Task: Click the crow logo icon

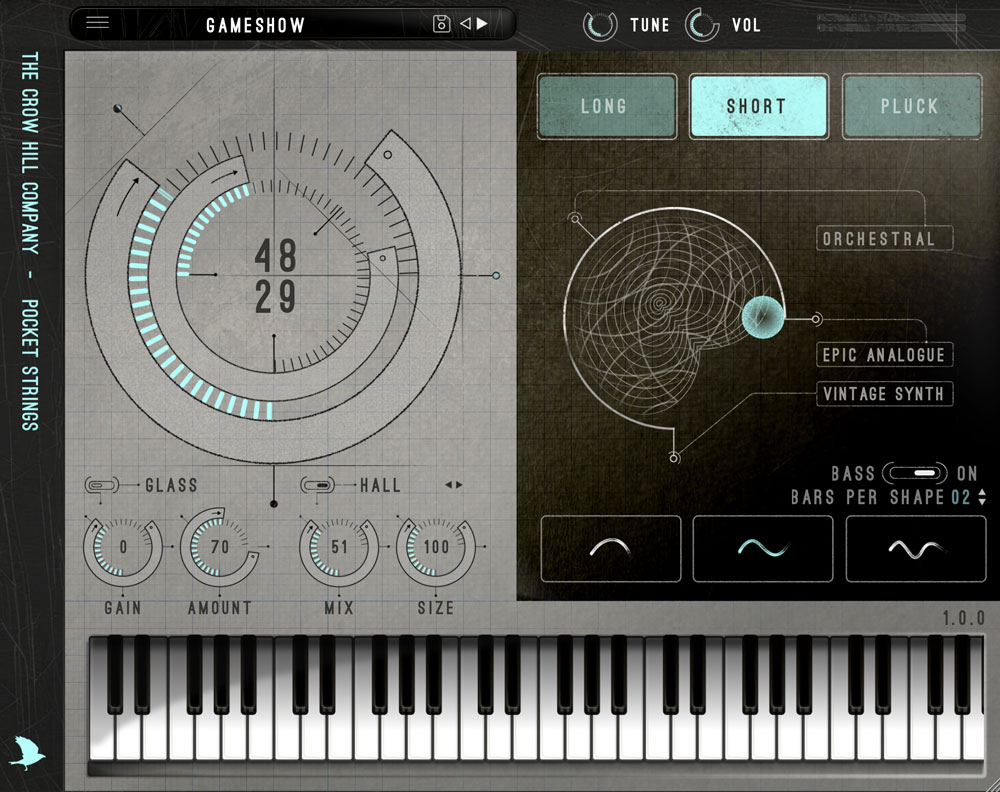Action: (28, 753)
